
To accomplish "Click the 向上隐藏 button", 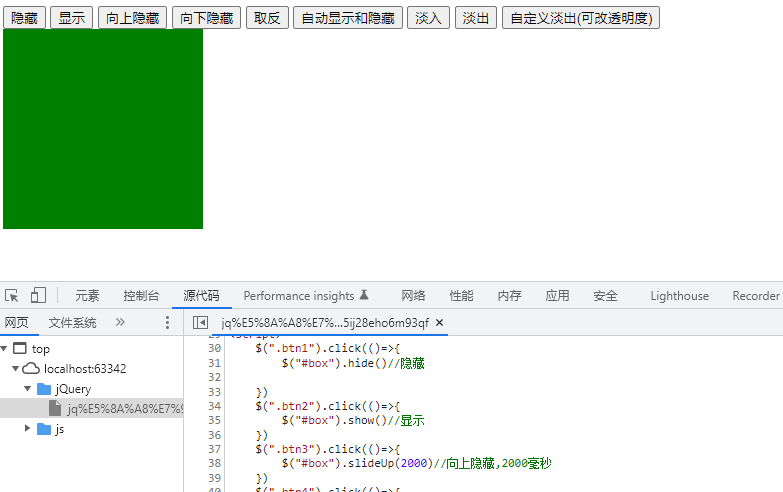I will 132,18.
